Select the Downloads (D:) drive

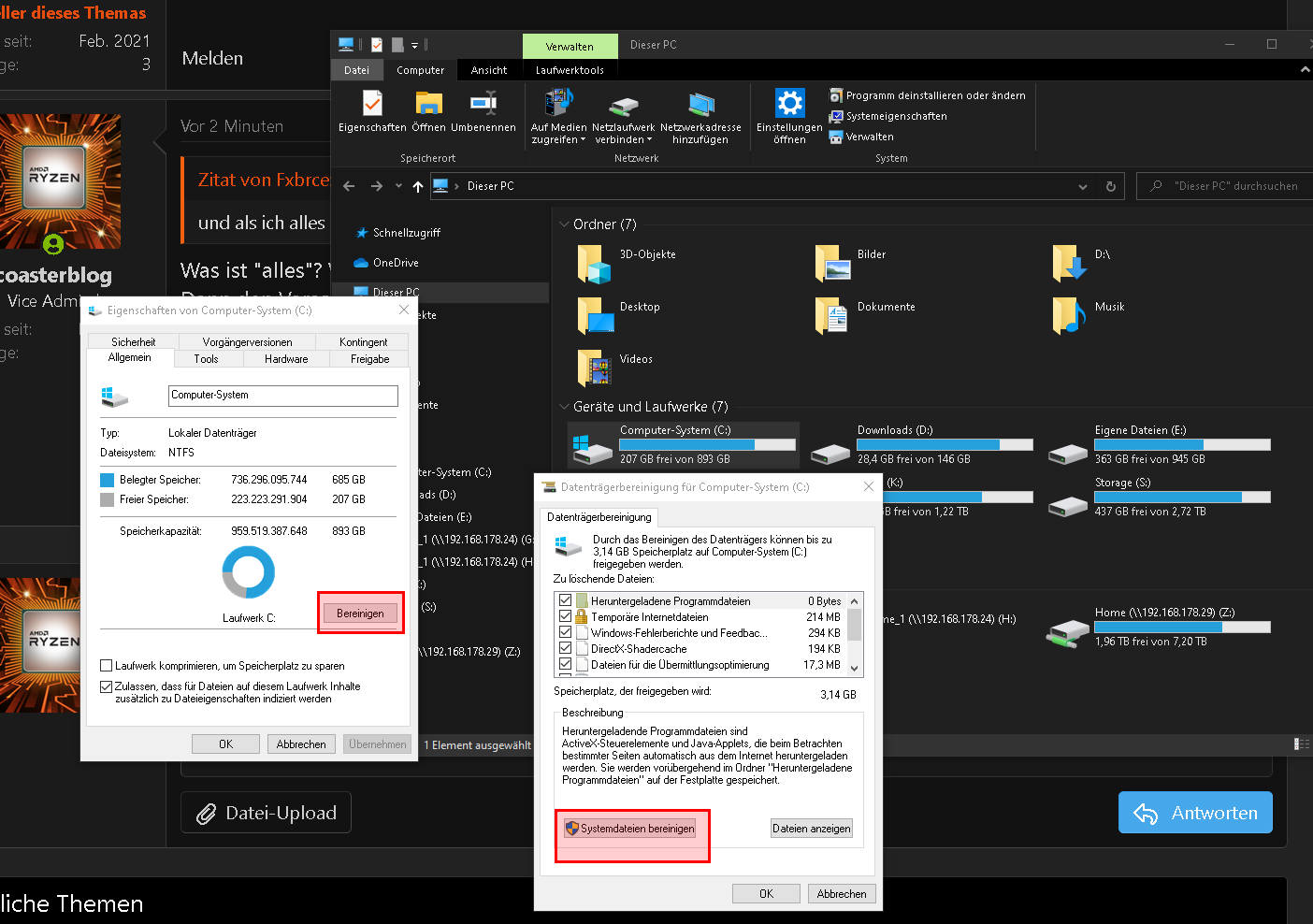tap(921, 444)
